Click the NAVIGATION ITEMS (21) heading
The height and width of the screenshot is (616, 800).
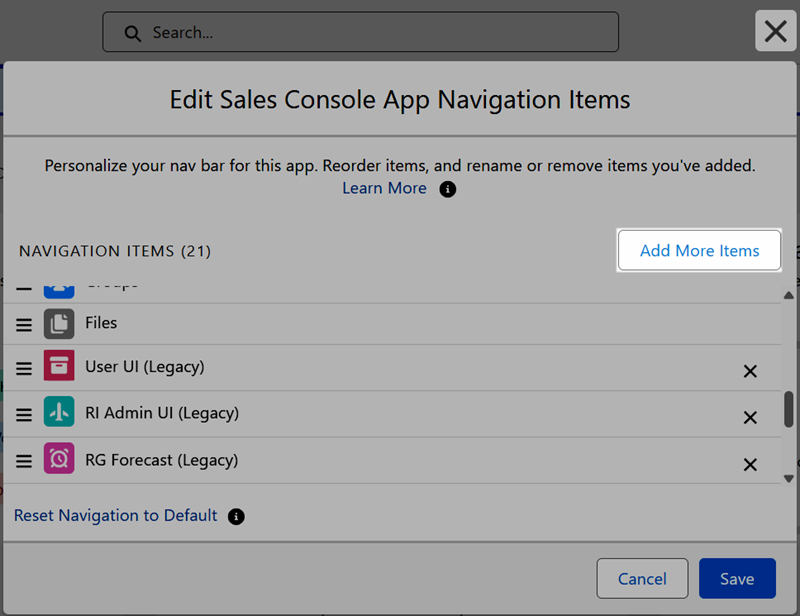coord(115,251)
